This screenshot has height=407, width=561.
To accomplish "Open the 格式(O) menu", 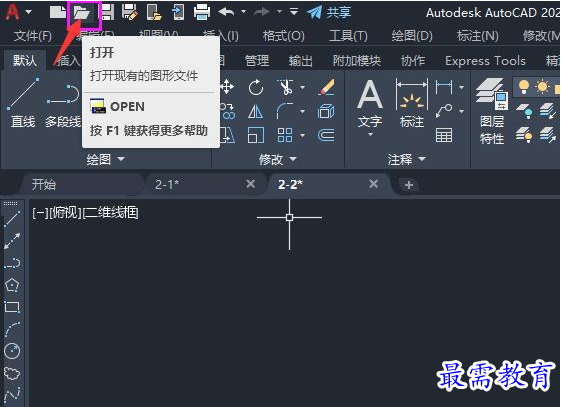I will tap(283, 36).
